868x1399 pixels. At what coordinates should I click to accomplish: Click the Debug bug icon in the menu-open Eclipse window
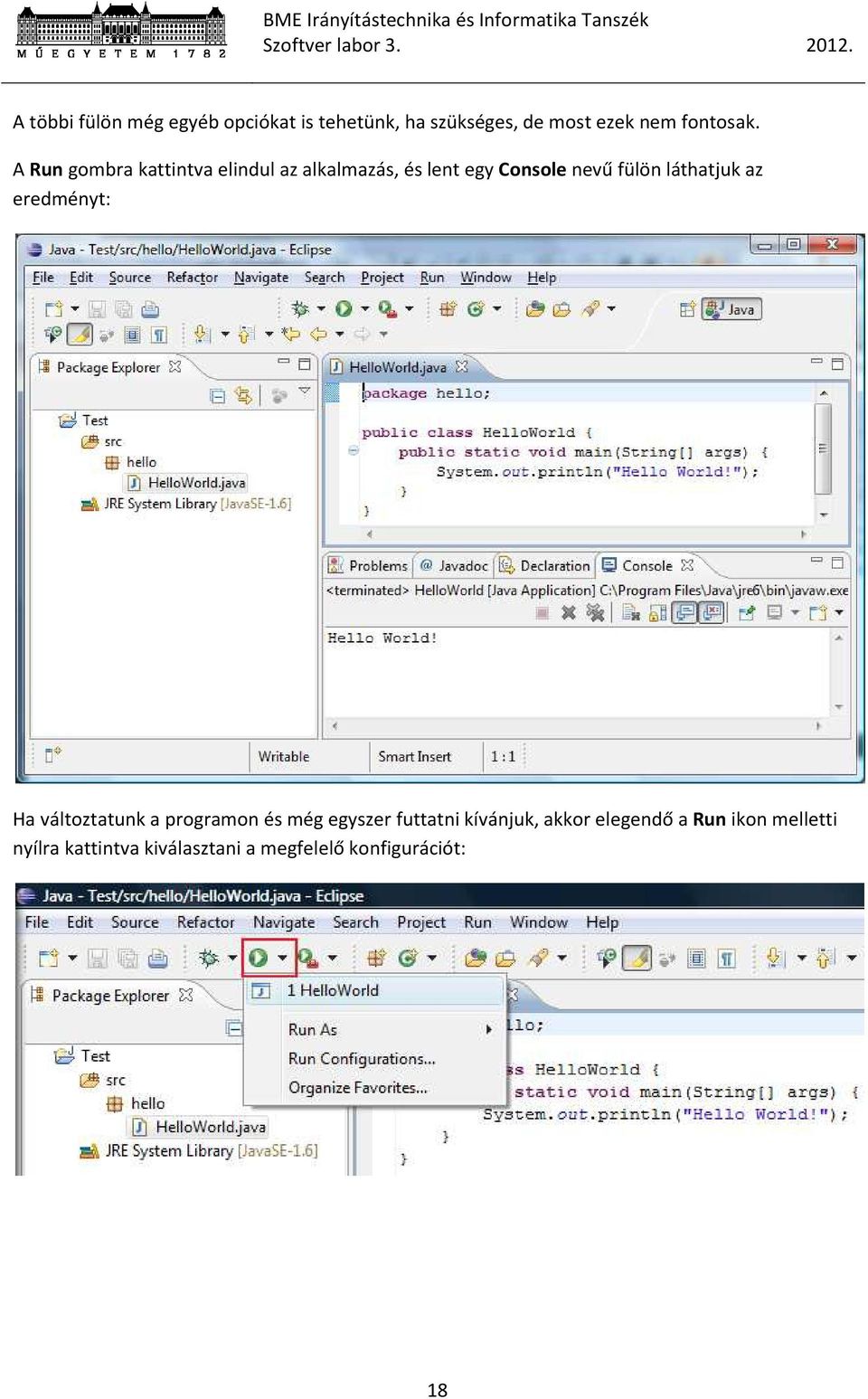tap(209, 958)
